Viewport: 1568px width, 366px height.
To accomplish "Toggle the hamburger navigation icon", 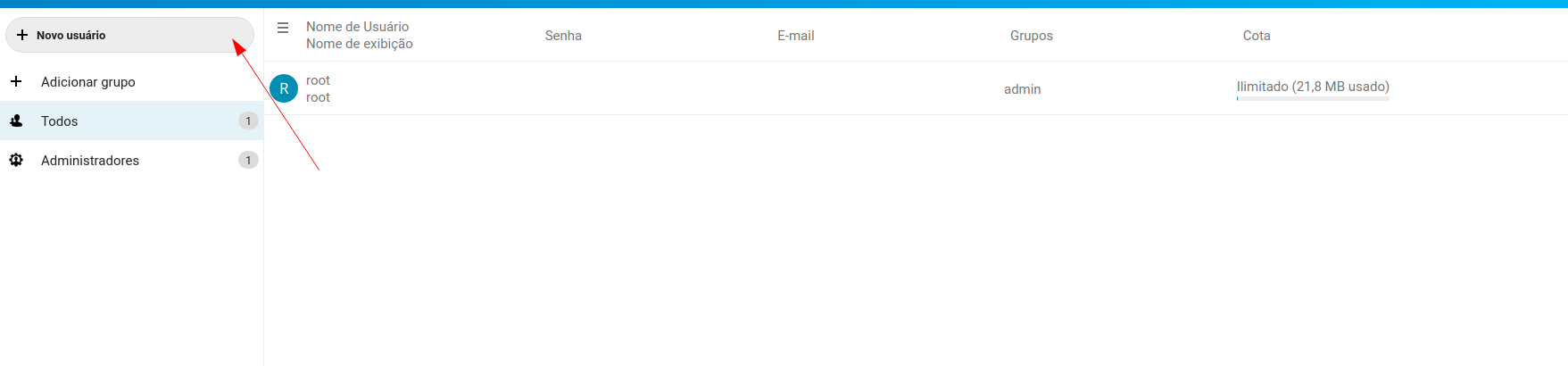I will tap(283, 28).
